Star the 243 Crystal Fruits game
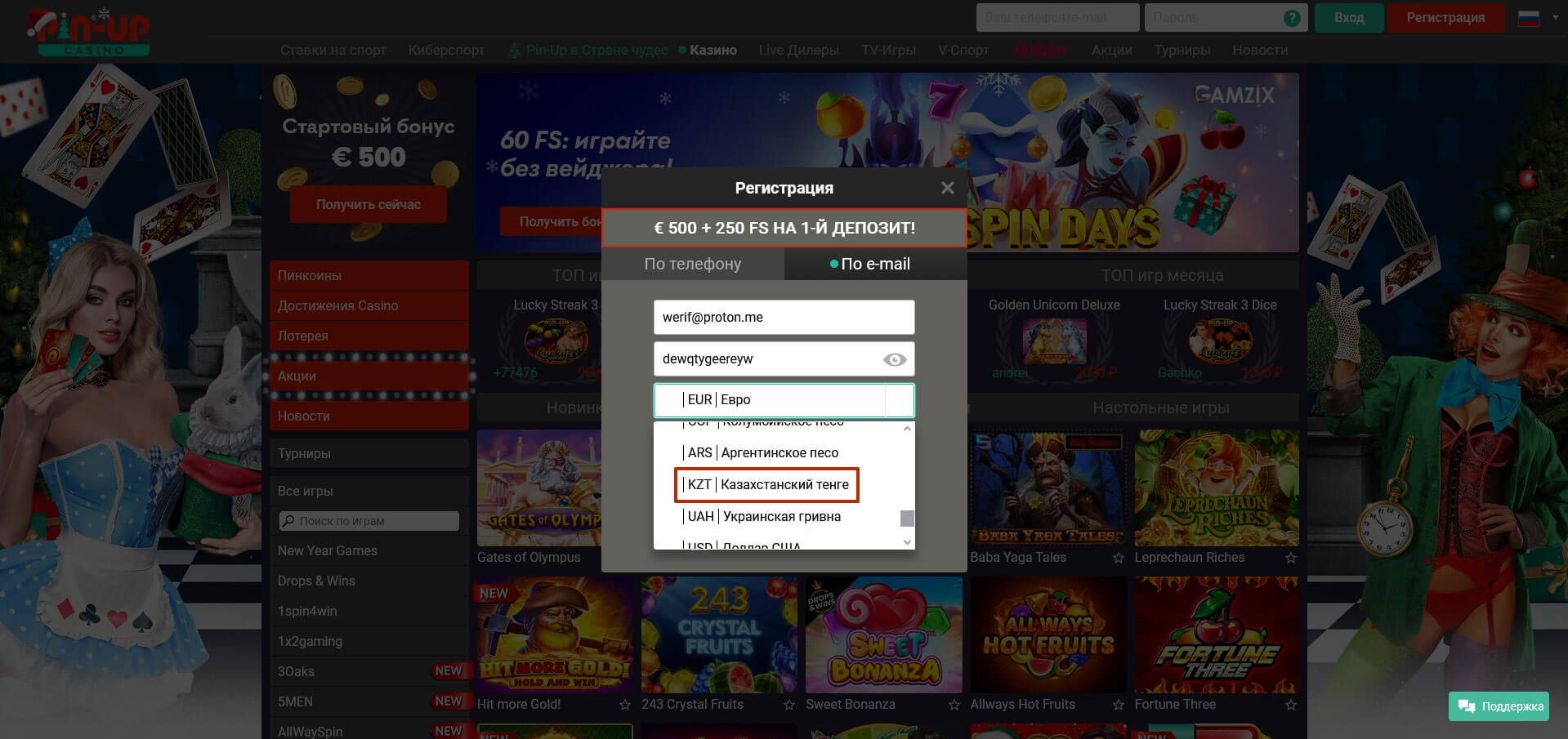 tap(789, 705)
